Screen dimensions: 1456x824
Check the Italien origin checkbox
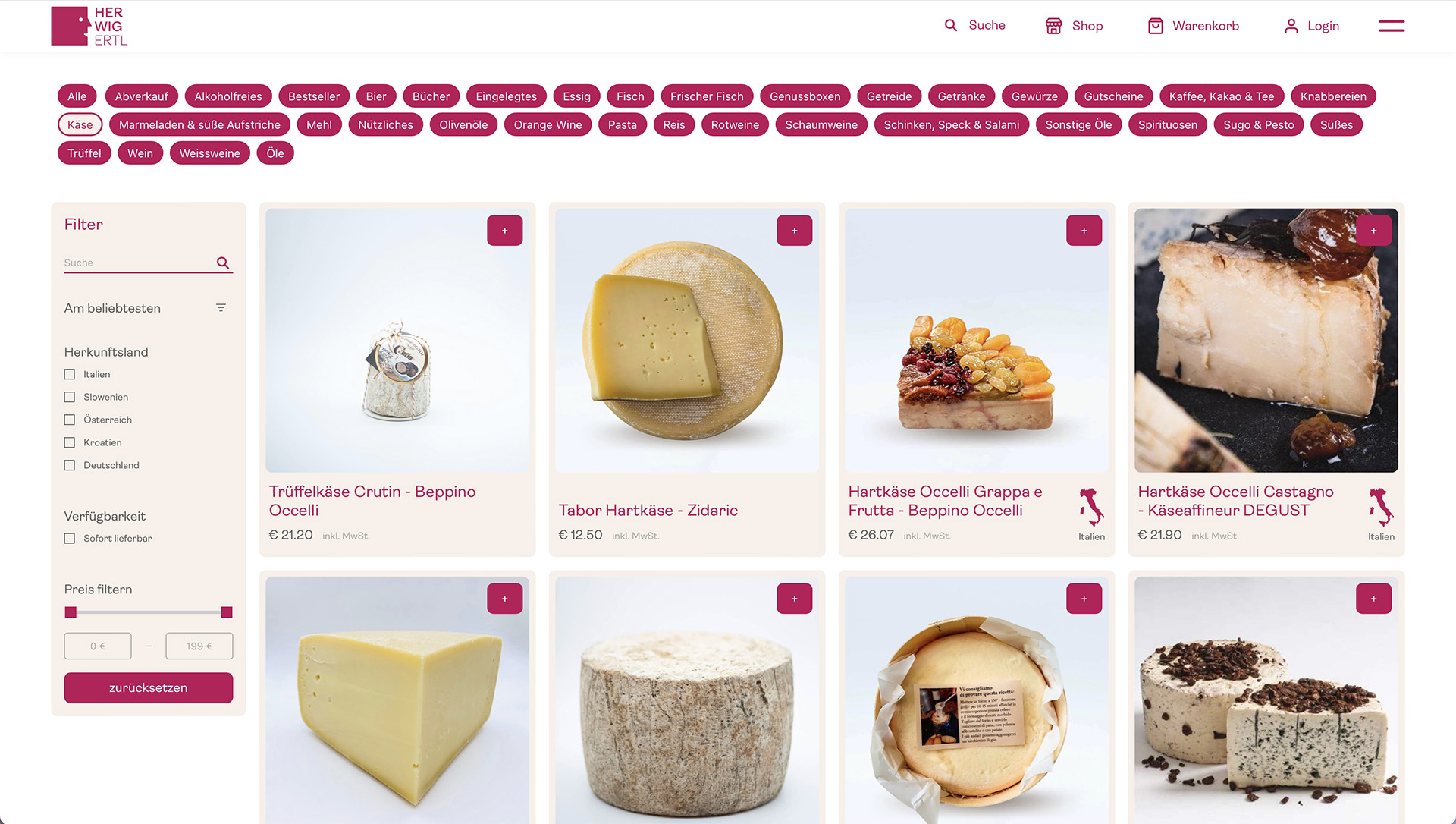70,374
